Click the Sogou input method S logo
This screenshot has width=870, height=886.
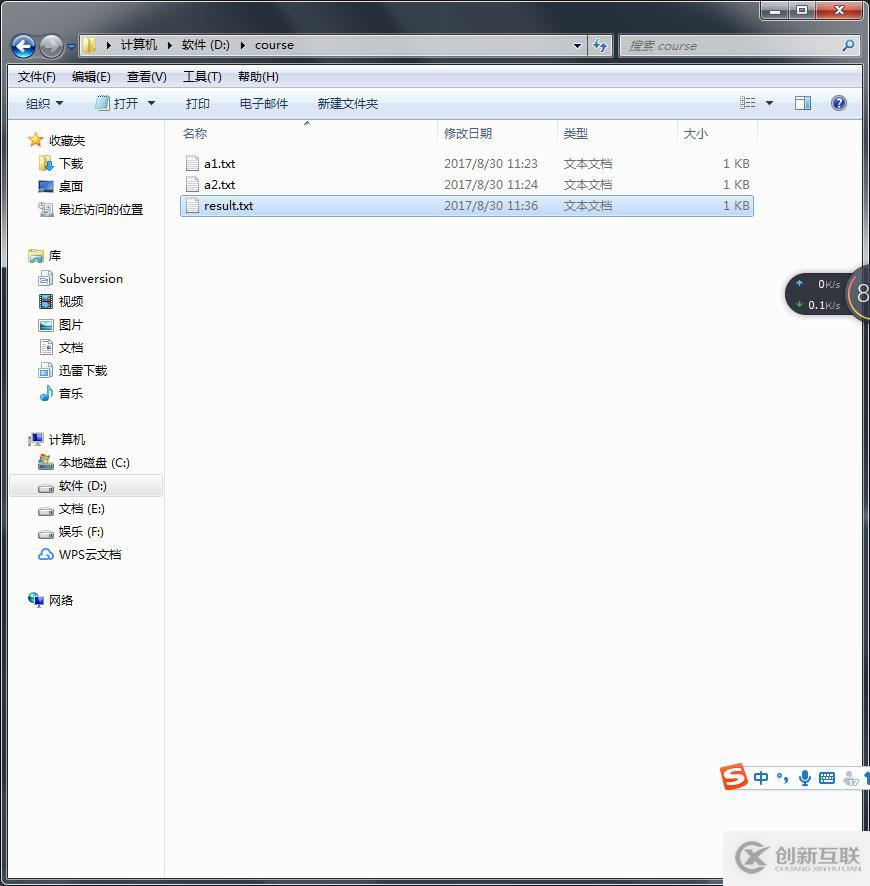click(734, 776)
